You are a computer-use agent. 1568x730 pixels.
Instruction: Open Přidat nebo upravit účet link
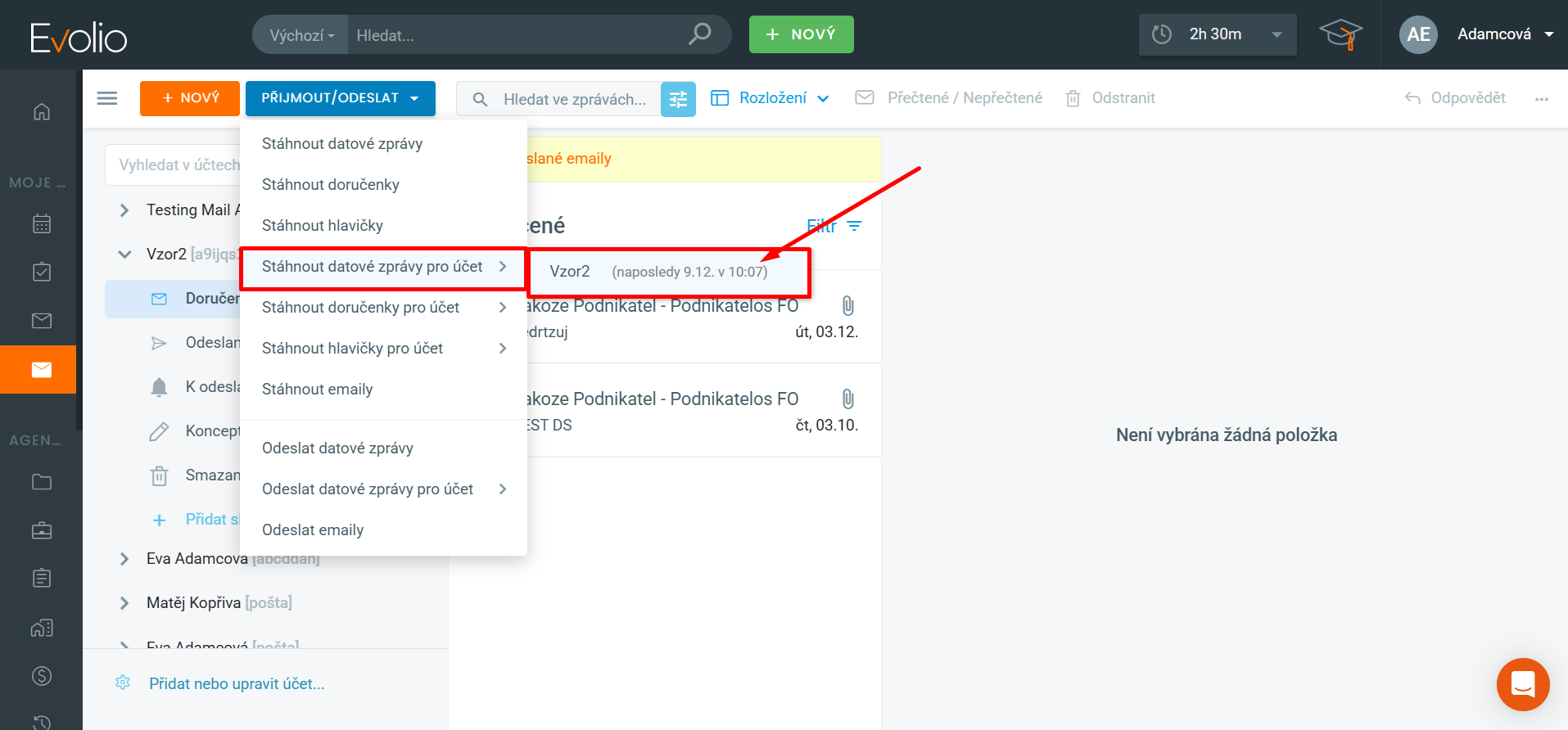coord(237,684)
